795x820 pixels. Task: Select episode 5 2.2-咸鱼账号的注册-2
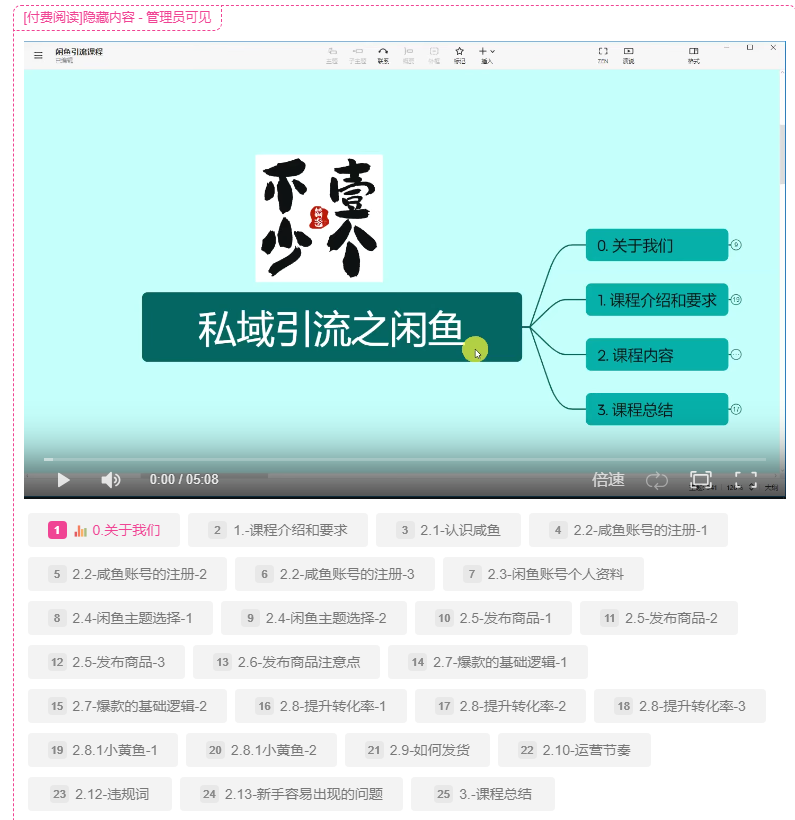[128, 574]
